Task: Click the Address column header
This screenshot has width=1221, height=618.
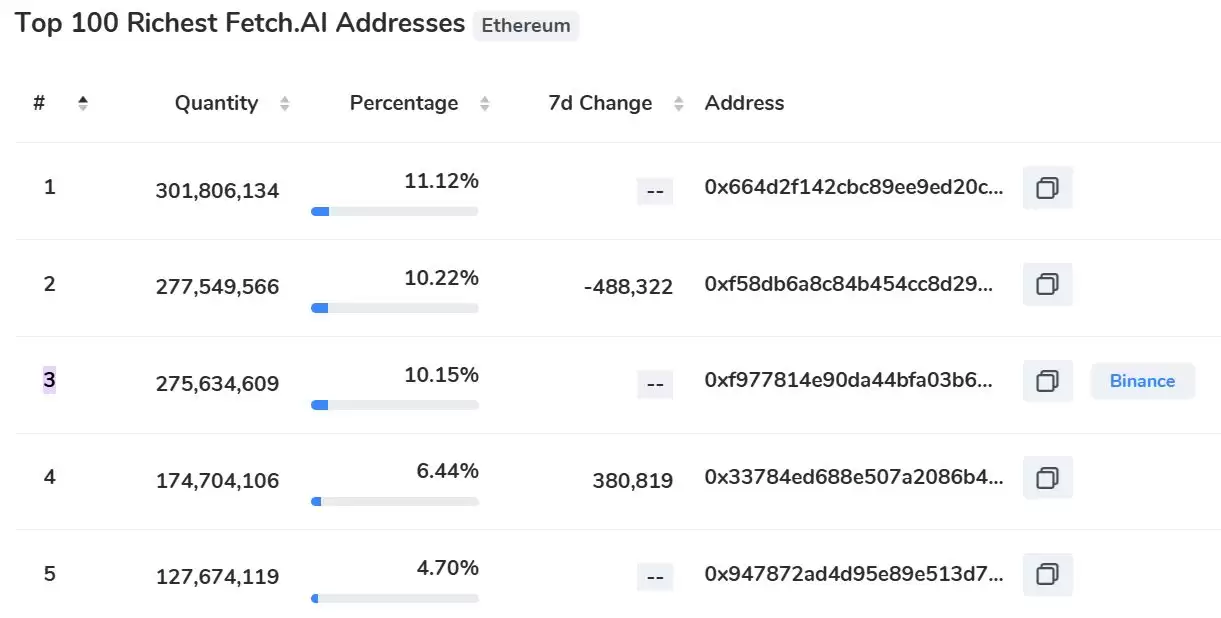Action: click(x=744, y=103)
